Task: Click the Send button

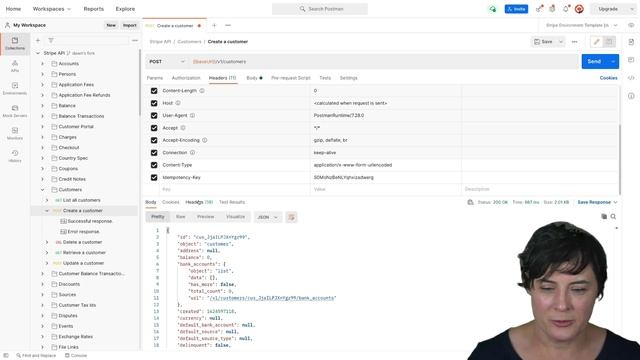Action: coord(594,62)
